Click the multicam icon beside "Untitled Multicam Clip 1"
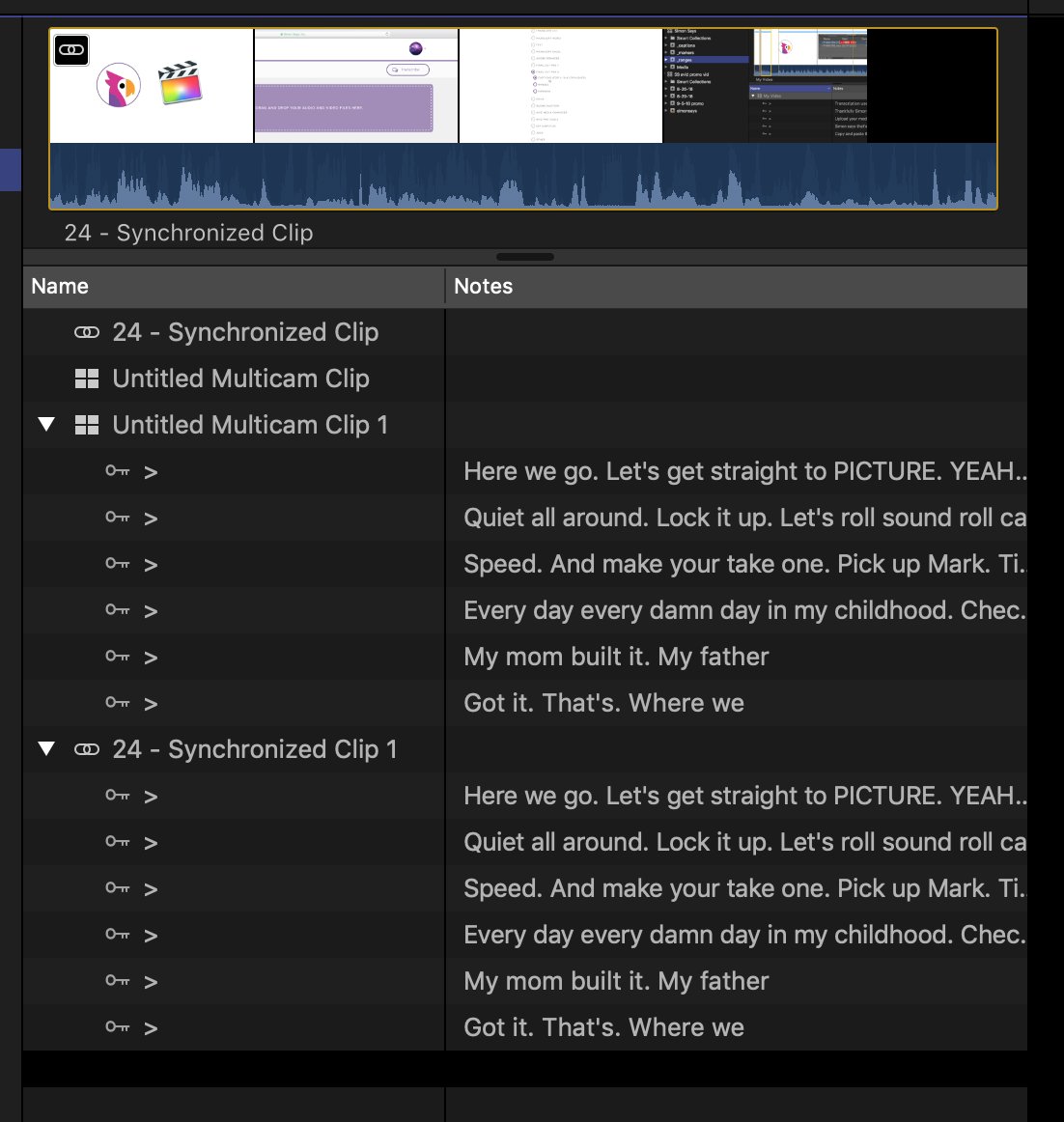Image resolution: width=1064 pixels, height=1122 pixels. (87, 425)
